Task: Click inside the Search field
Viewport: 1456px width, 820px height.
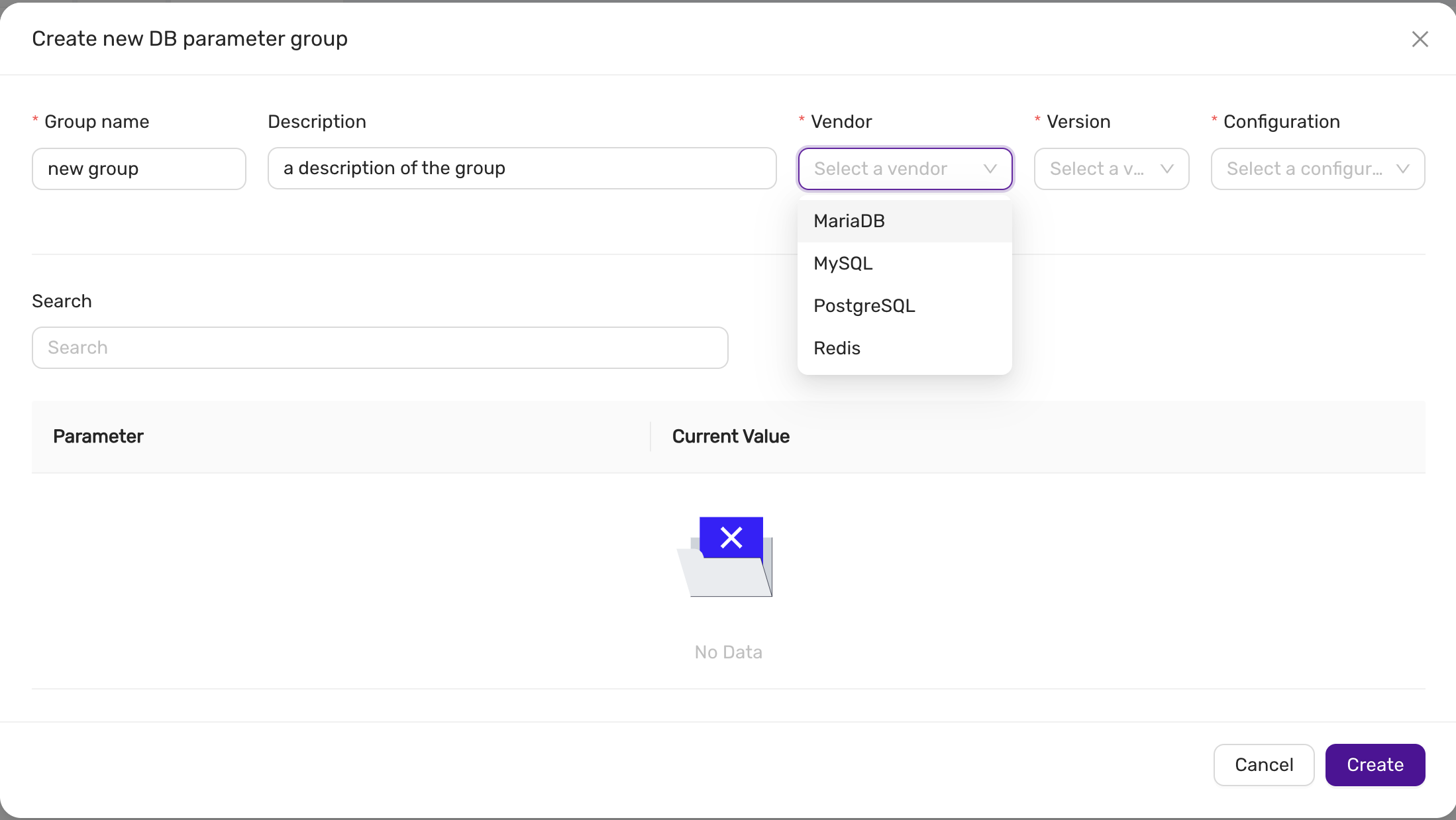Action: (380, 347)
